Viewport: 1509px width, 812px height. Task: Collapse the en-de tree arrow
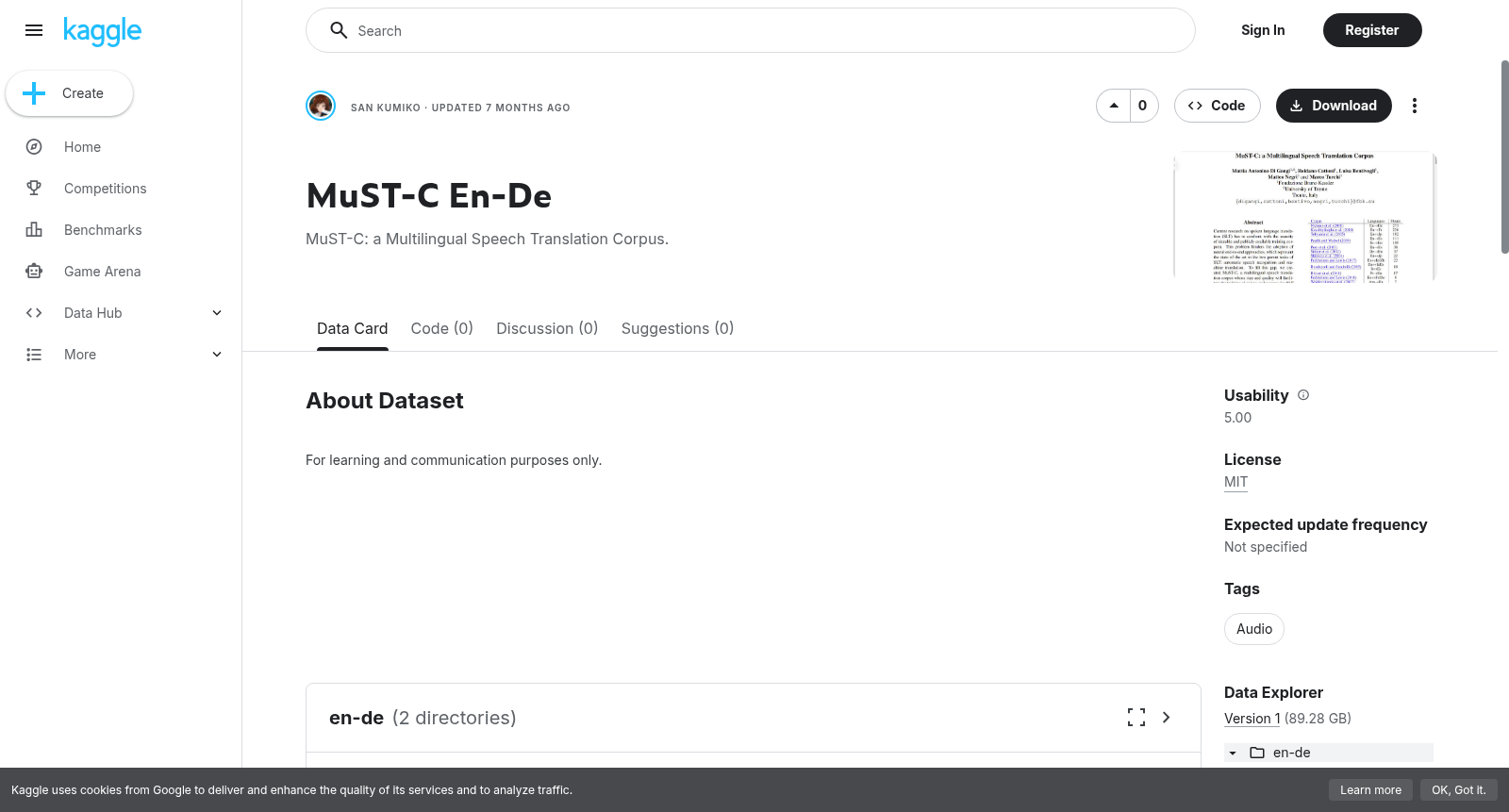[x=1233, y=753]
